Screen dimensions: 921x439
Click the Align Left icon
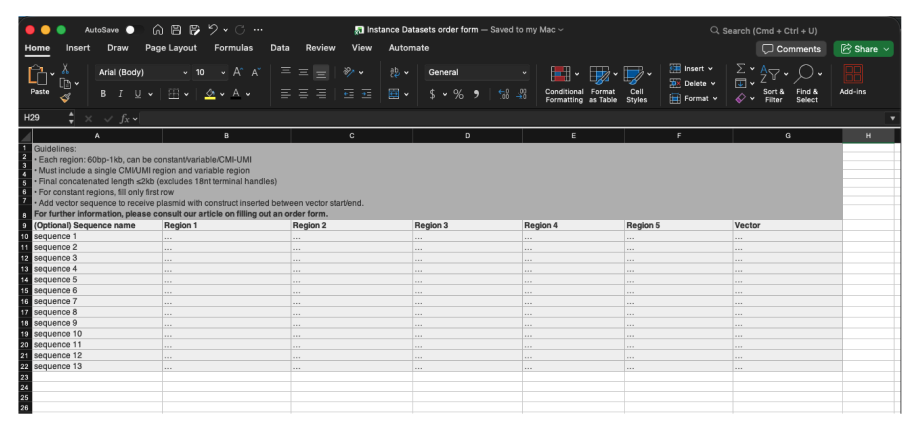tap(286, 94)
